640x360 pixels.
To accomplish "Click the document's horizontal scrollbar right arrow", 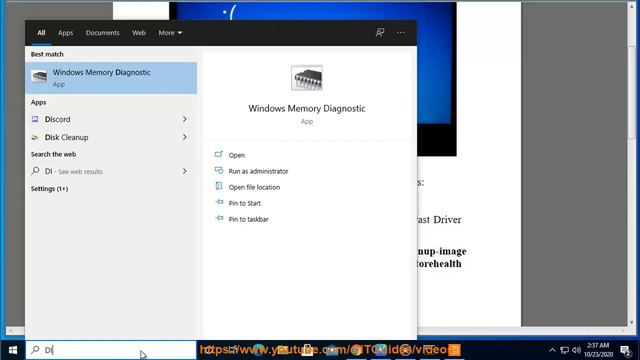I will 623,330.
